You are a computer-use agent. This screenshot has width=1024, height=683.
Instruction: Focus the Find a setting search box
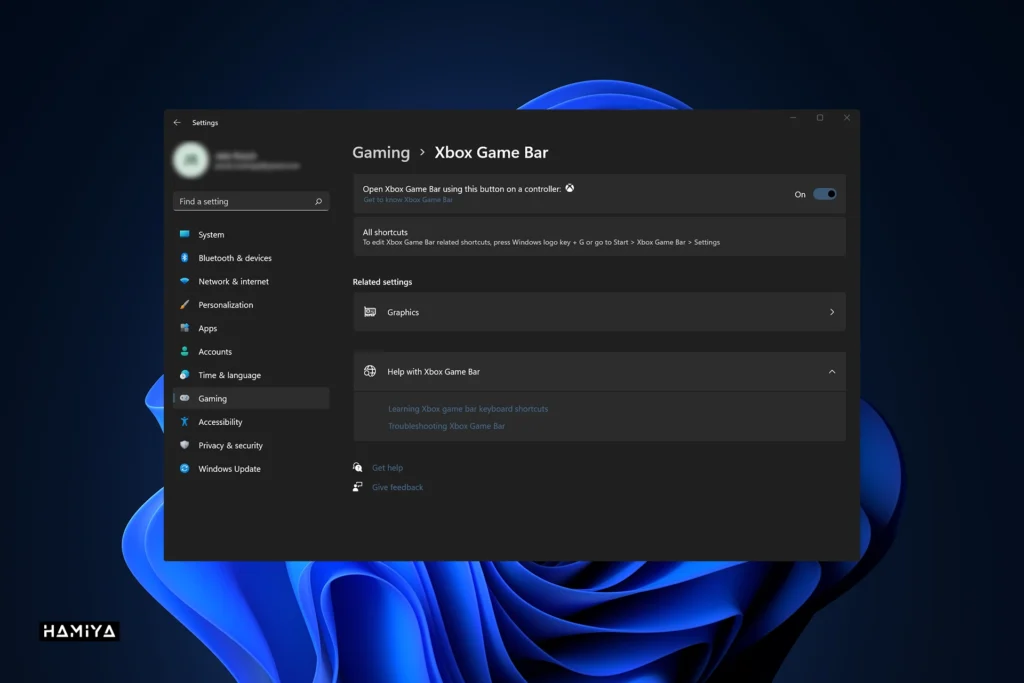pyautogui.click(x=251, y=201)
